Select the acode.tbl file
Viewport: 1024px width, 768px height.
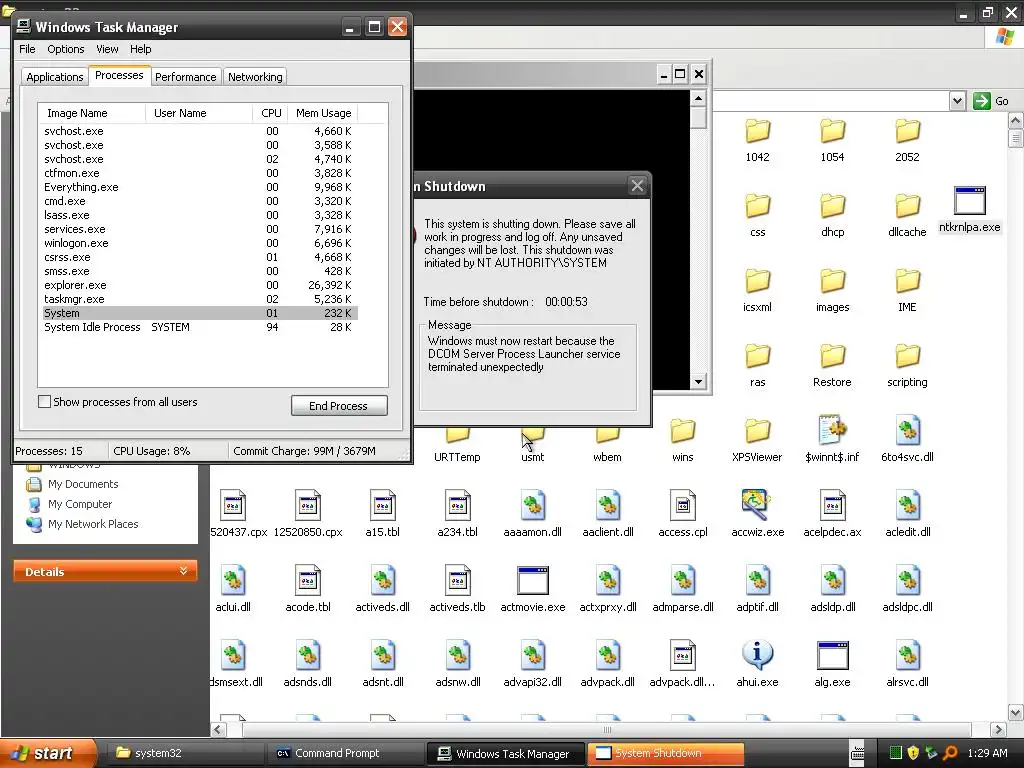tap(308, 581)
